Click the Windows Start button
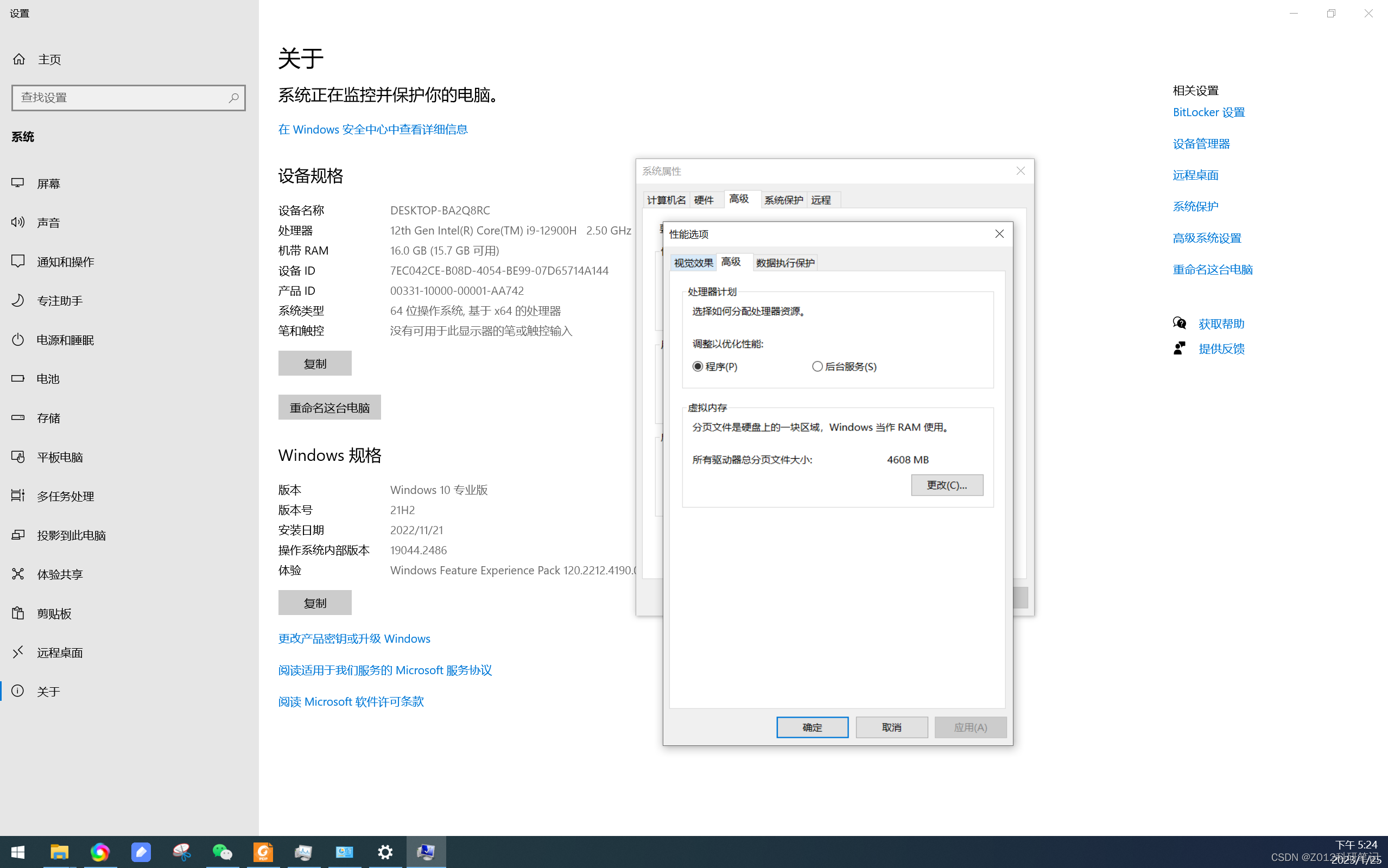The image size is (1388, 868). [x=18, y=852]
